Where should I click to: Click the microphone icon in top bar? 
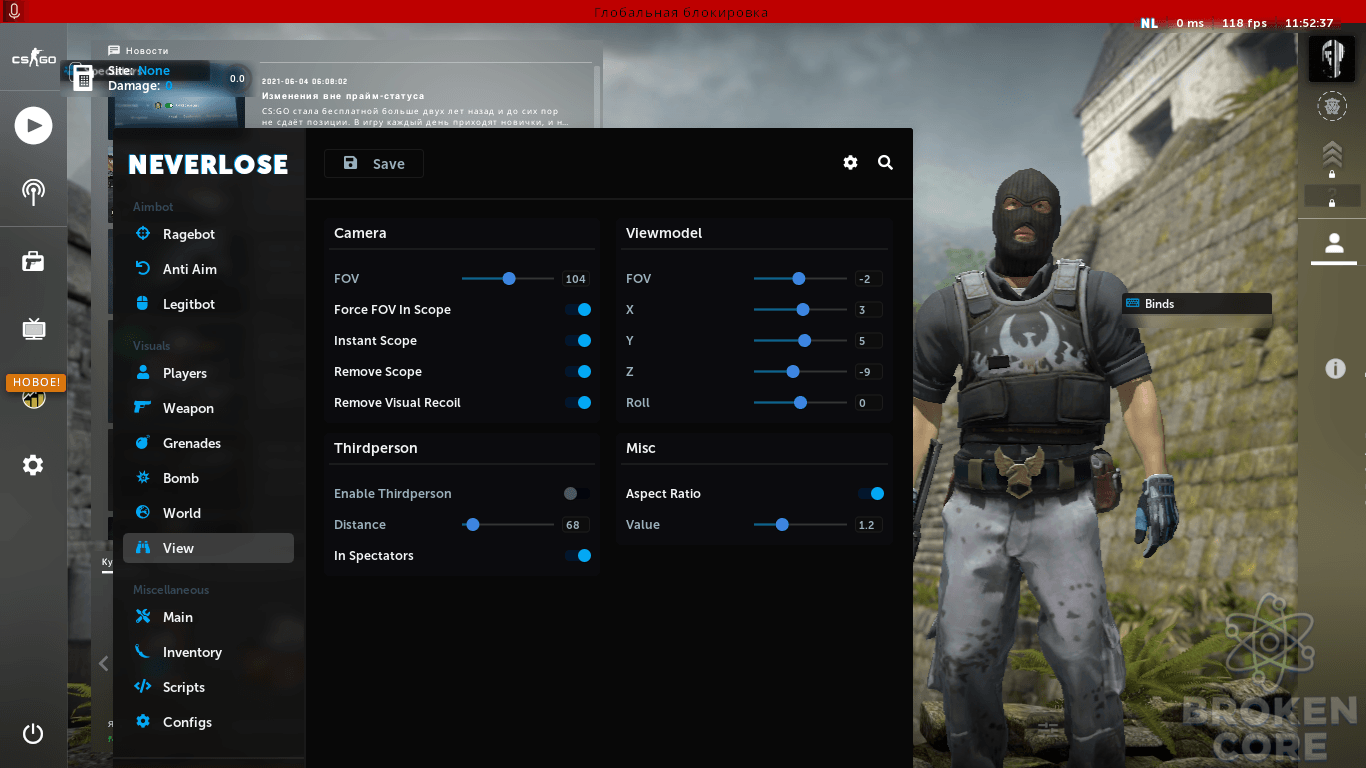coord(15,11)
